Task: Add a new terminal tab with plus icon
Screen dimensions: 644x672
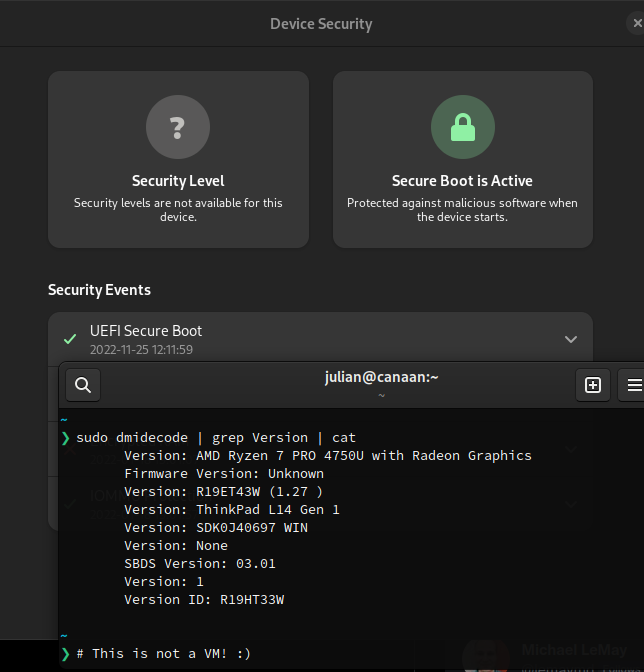Action: click(x=593, y=385)
